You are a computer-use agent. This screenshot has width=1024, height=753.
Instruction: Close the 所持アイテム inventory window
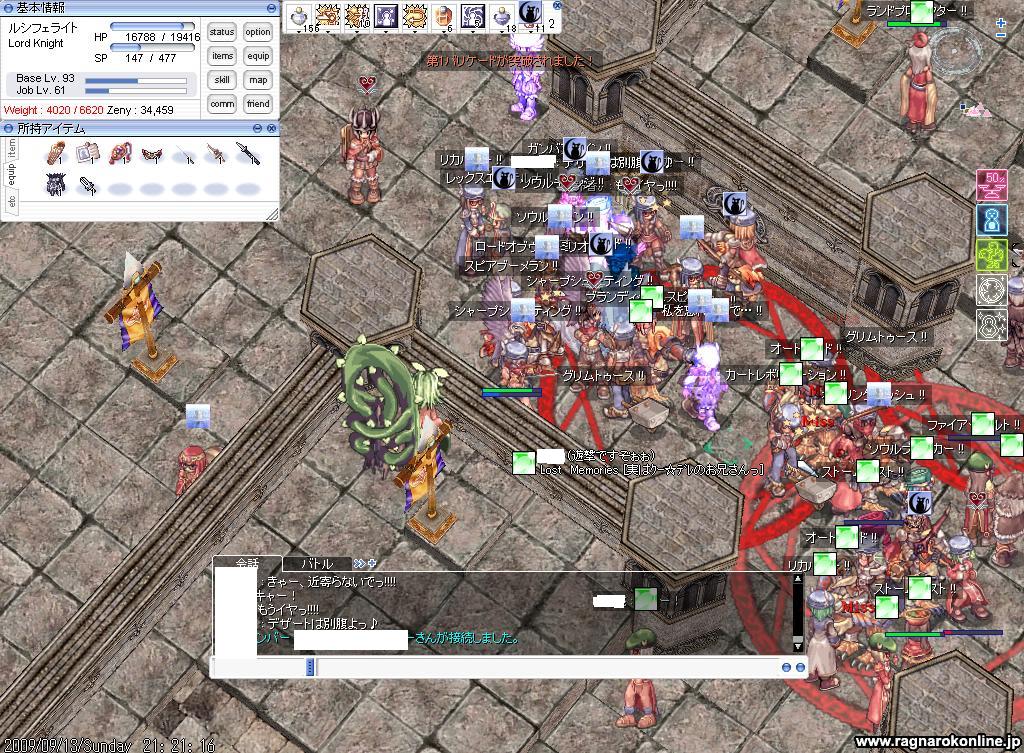click(x=272, y=129)
